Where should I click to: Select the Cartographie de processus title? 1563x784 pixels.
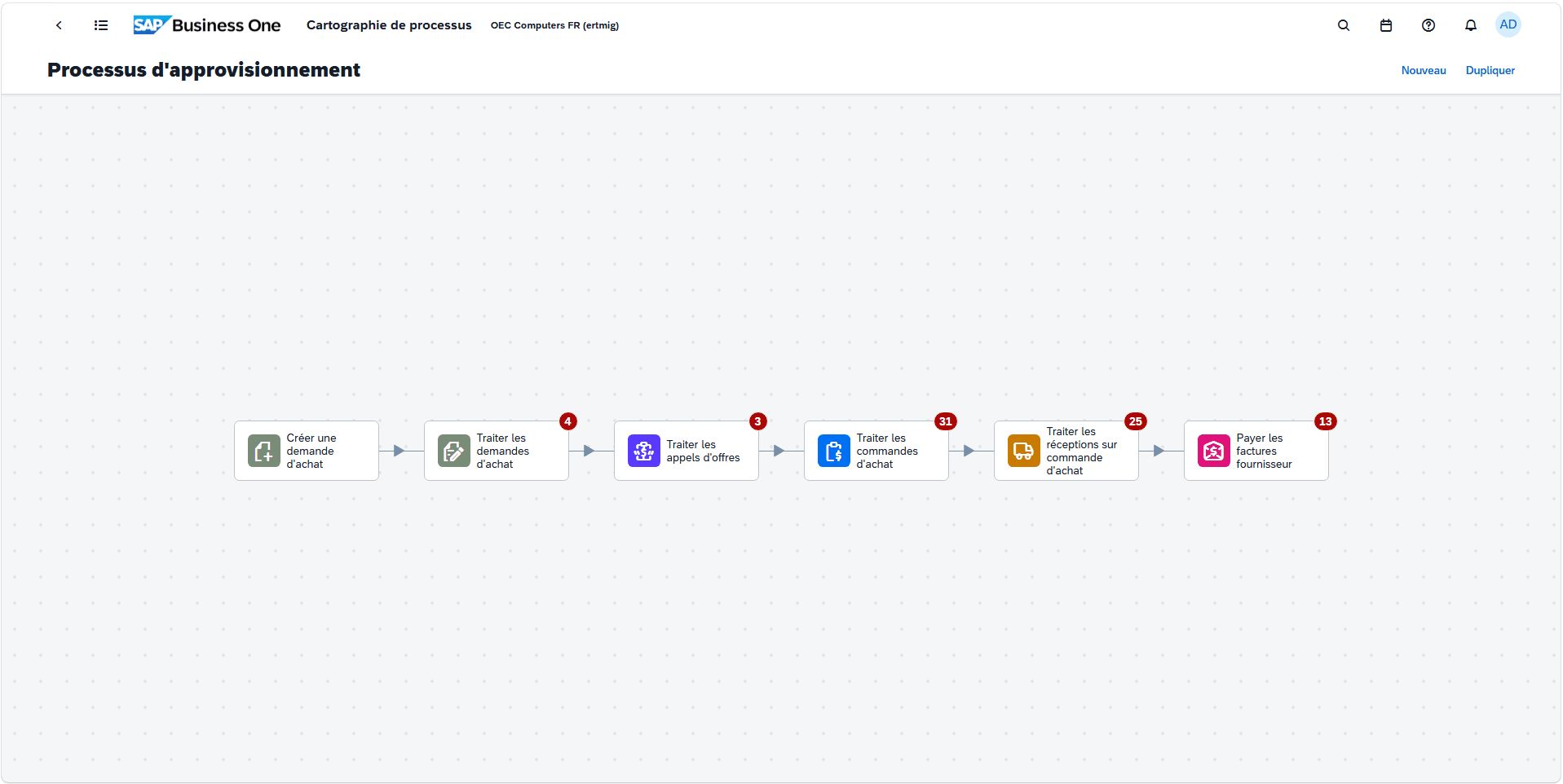tap(389, 25)
